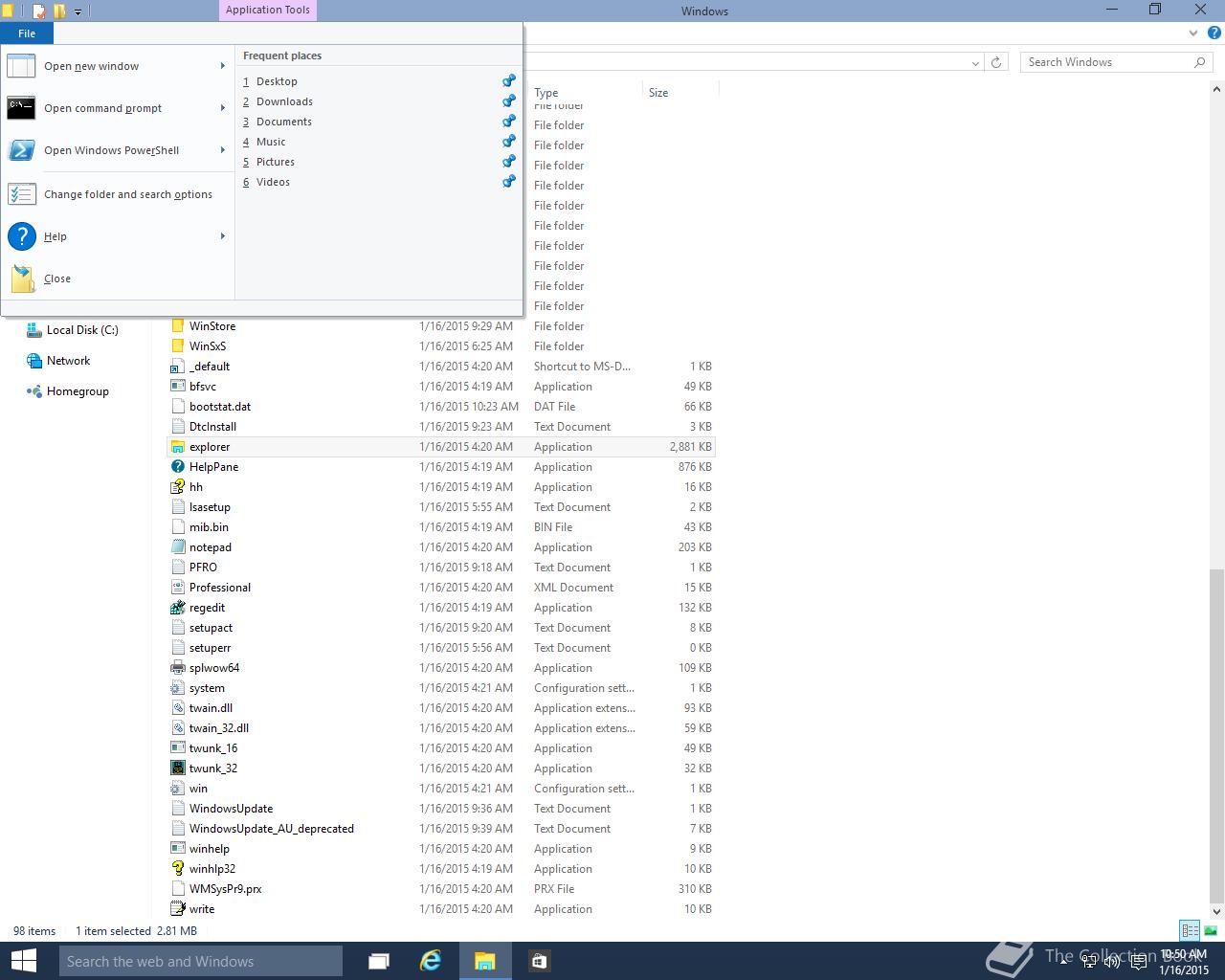Click the New folder quick access toolbar icon
Screen dimensions: 1225x980
coord(59,11)
